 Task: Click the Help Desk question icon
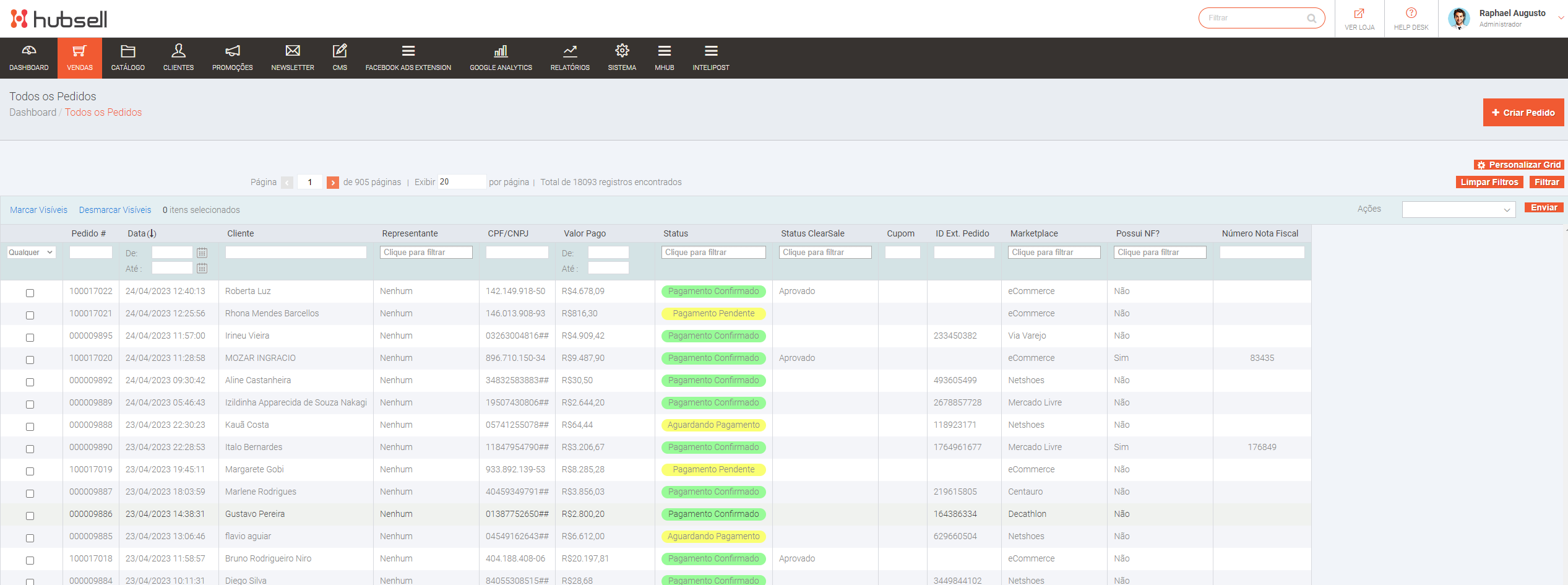click(1411, 13)
